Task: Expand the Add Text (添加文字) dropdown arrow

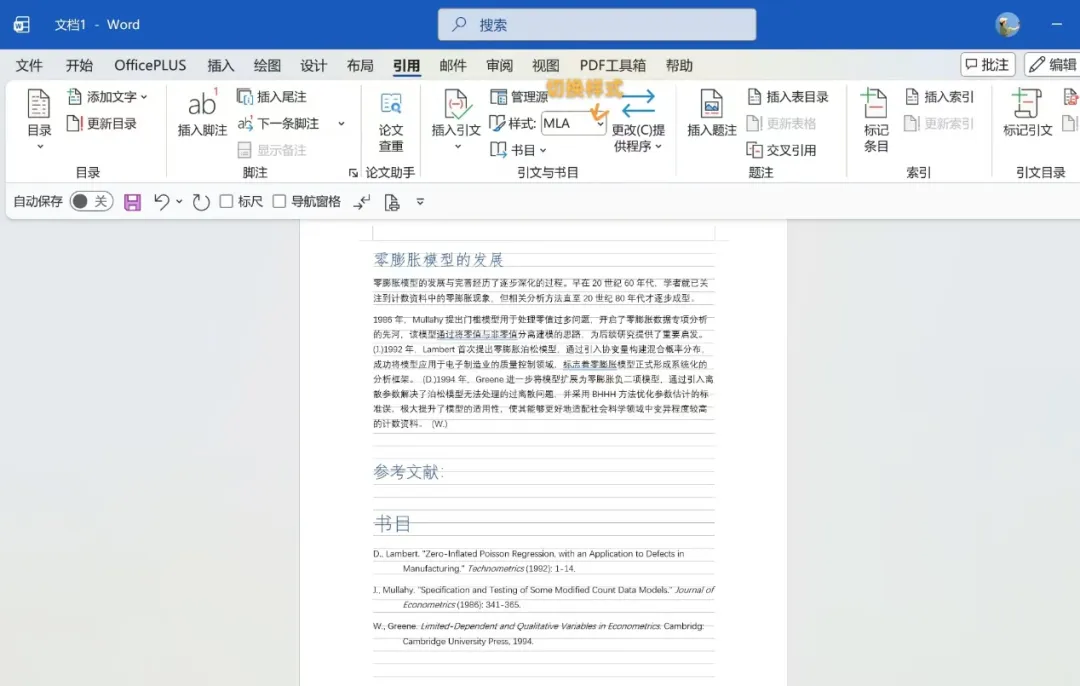Action: point(144,97)
